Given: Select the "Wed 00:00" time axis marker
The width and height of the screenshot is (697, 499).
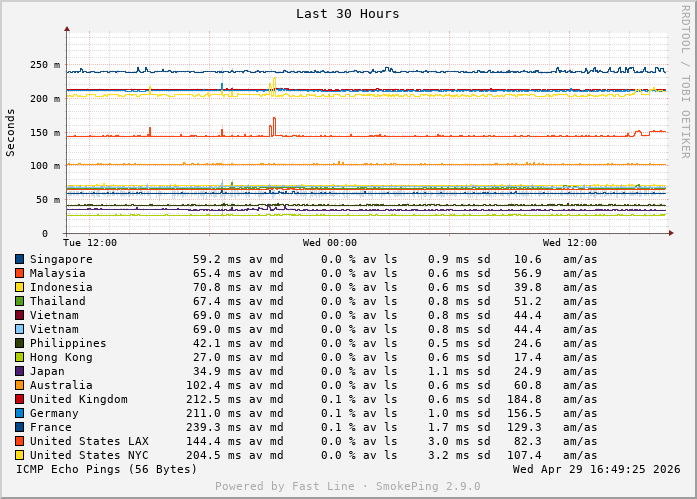Looking at the screenshot, I should (330, 243).
